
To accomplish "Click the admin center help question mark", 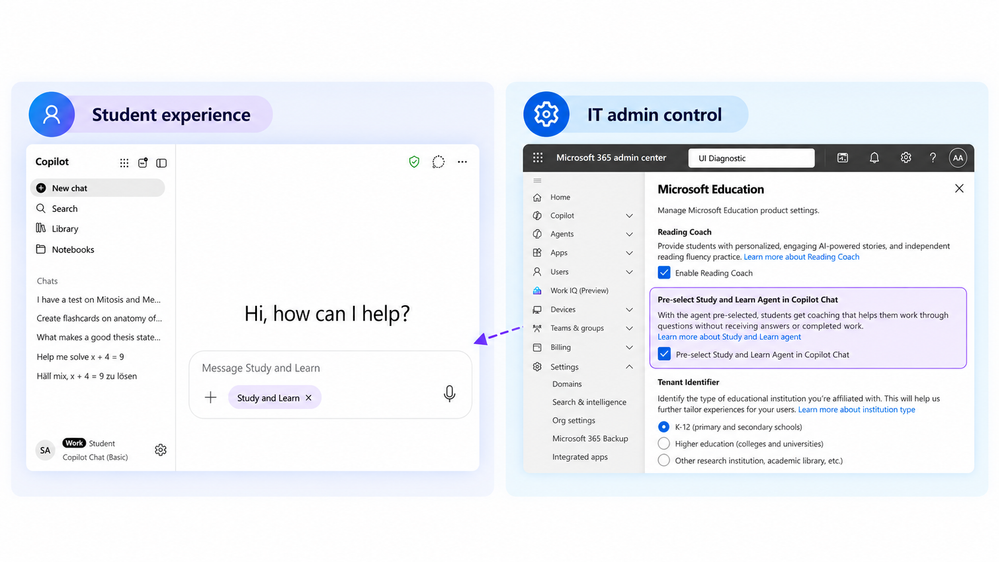I will point(933,158).
